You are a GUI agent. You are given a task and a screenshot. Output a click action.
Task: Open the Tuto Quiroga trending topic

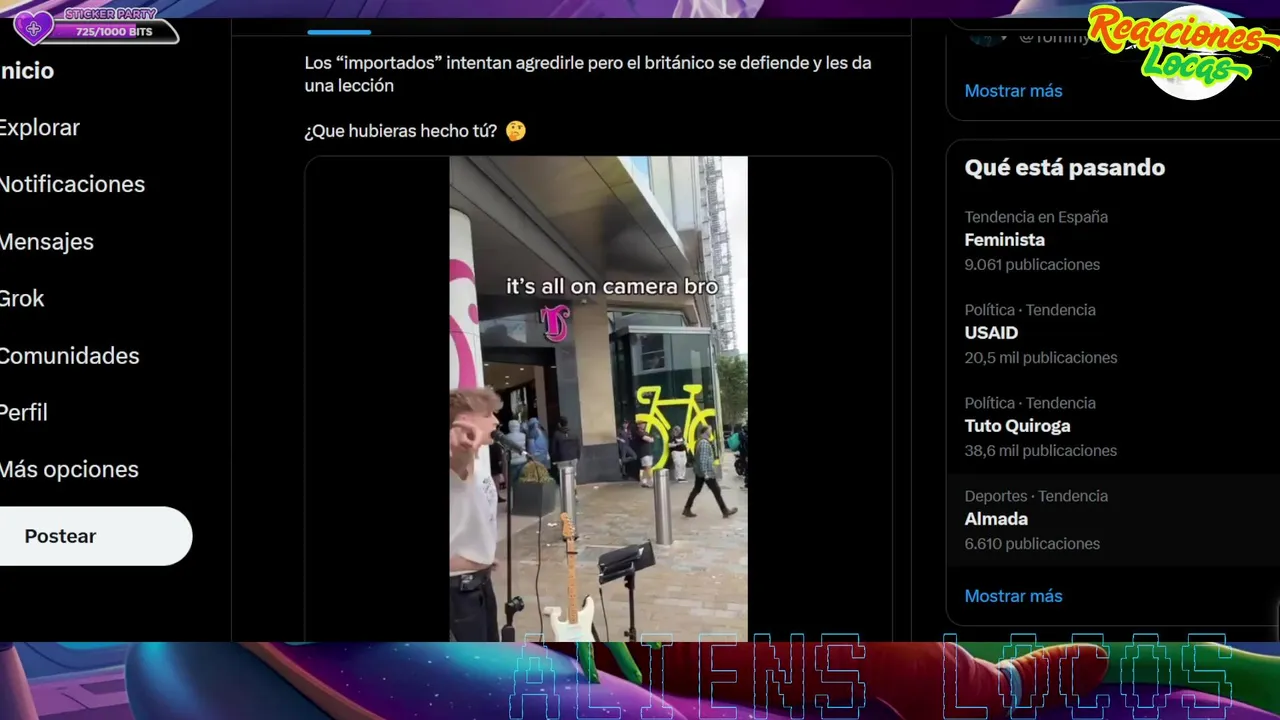[x=1017, y=426]
